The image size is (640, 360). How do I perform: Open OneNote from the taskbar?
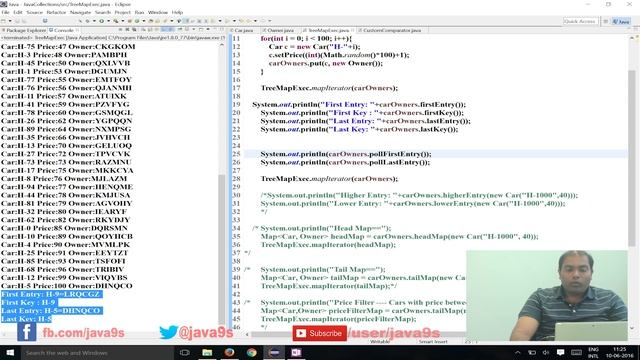pos(296,353)
